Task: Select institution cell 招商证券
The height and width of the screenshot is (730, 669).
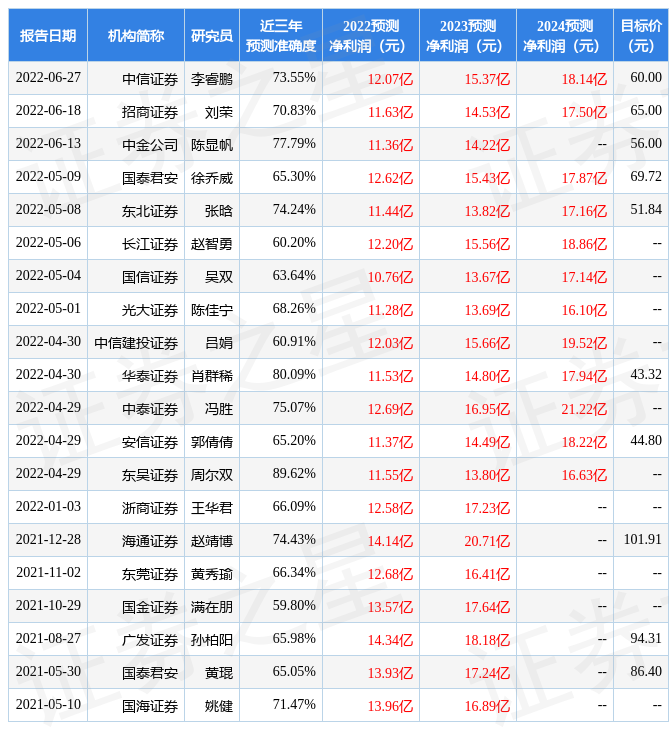Action: (x=150, y=112)
